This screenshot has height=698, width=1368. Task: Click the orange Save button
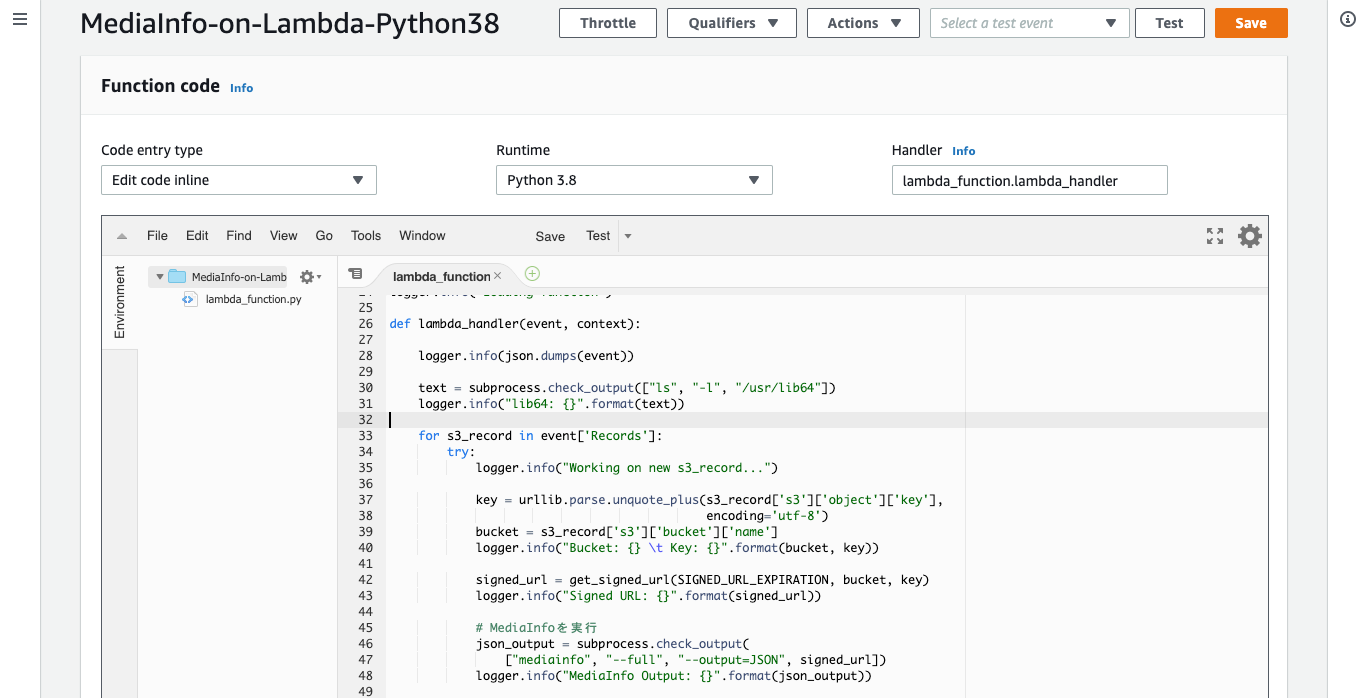(x=1251, y=22)
